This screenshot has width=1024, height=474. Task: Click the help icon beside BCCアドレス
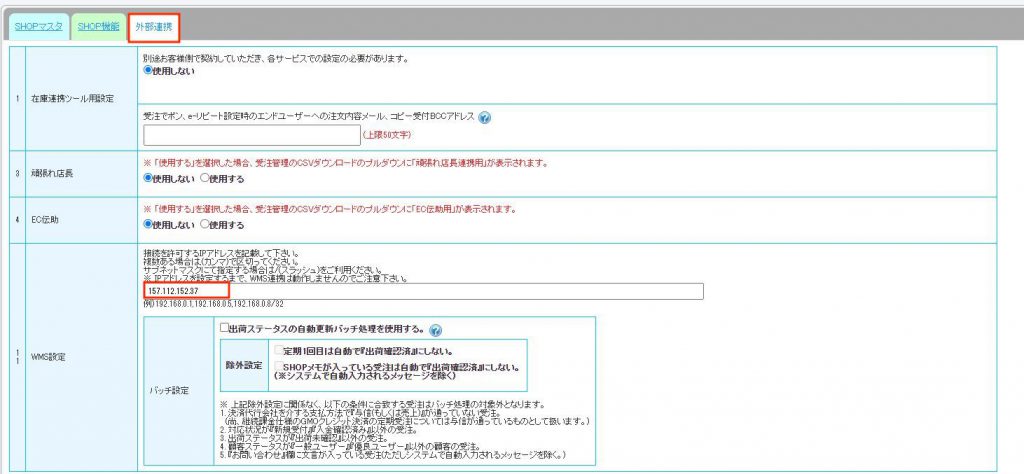(x=485, y=118)
